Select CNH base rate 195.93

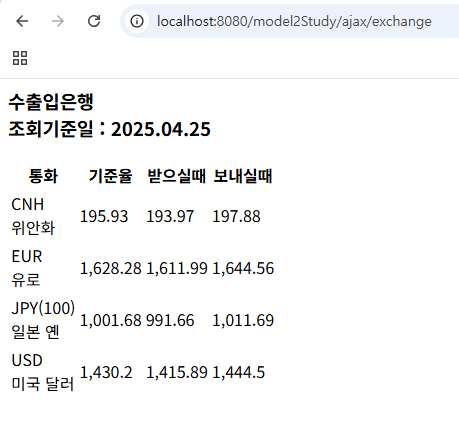pyautogui.click(x=104, y=216)
